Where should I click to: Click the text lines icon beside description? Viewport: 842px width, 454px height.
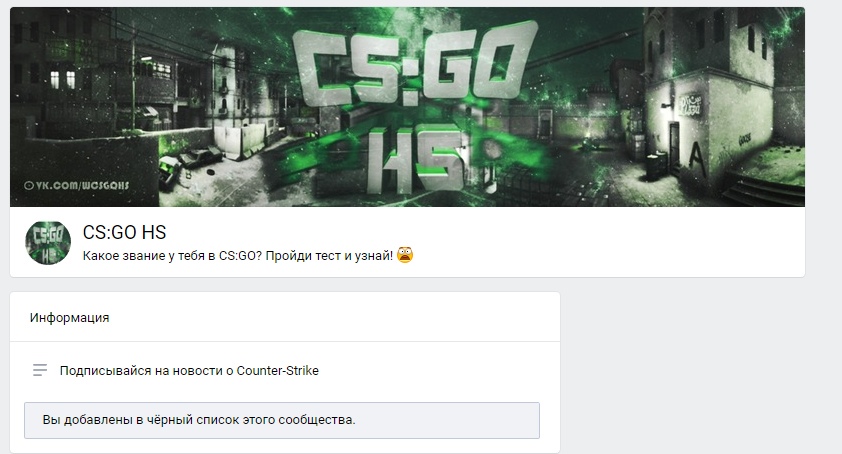(x=40, y=370)
